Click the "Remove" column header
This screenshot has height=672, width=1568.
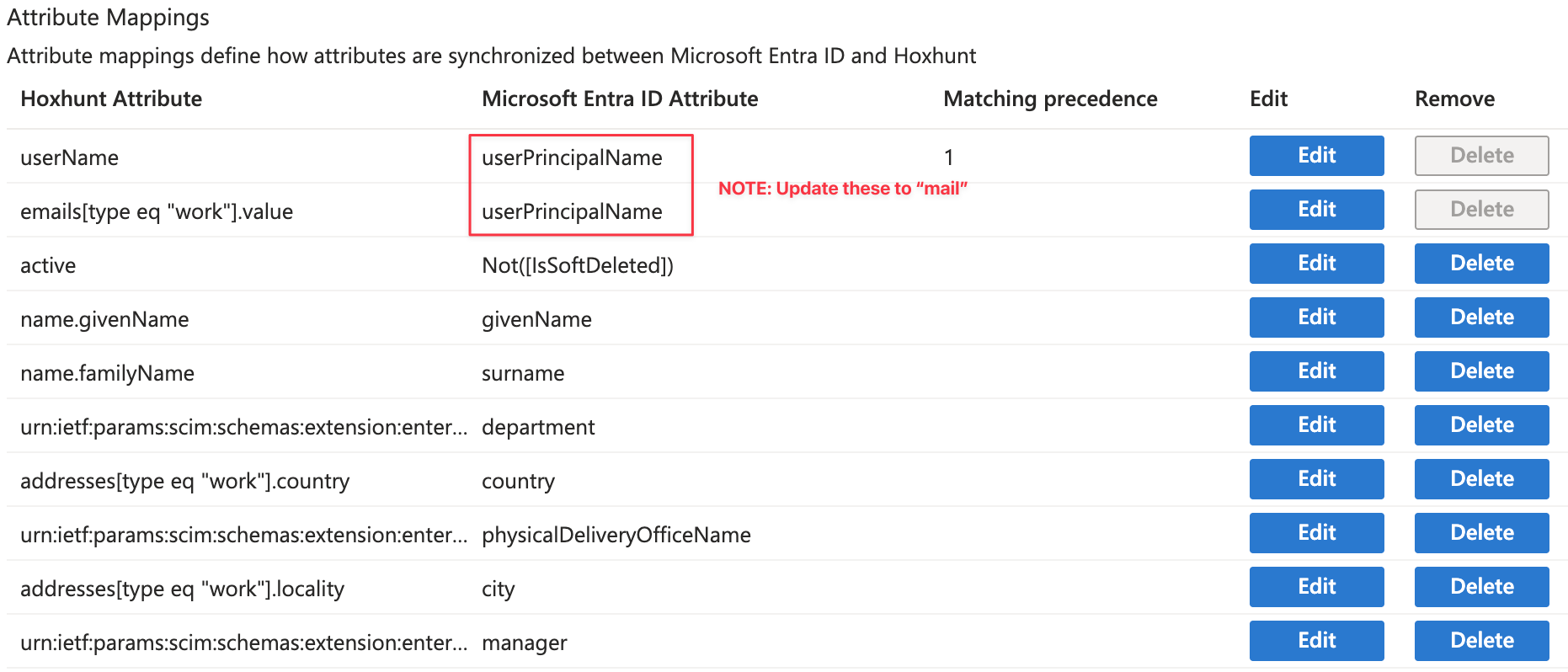tap(1454, 99)
